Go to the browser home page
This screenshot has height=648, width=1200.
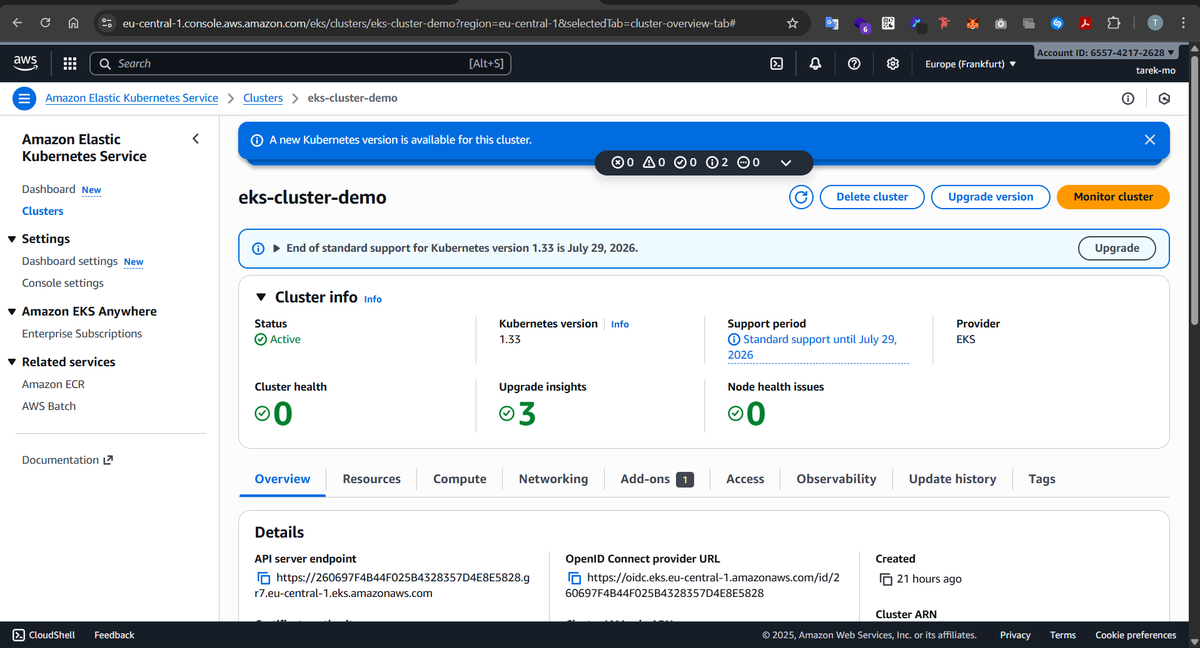(x=74, y=22)
